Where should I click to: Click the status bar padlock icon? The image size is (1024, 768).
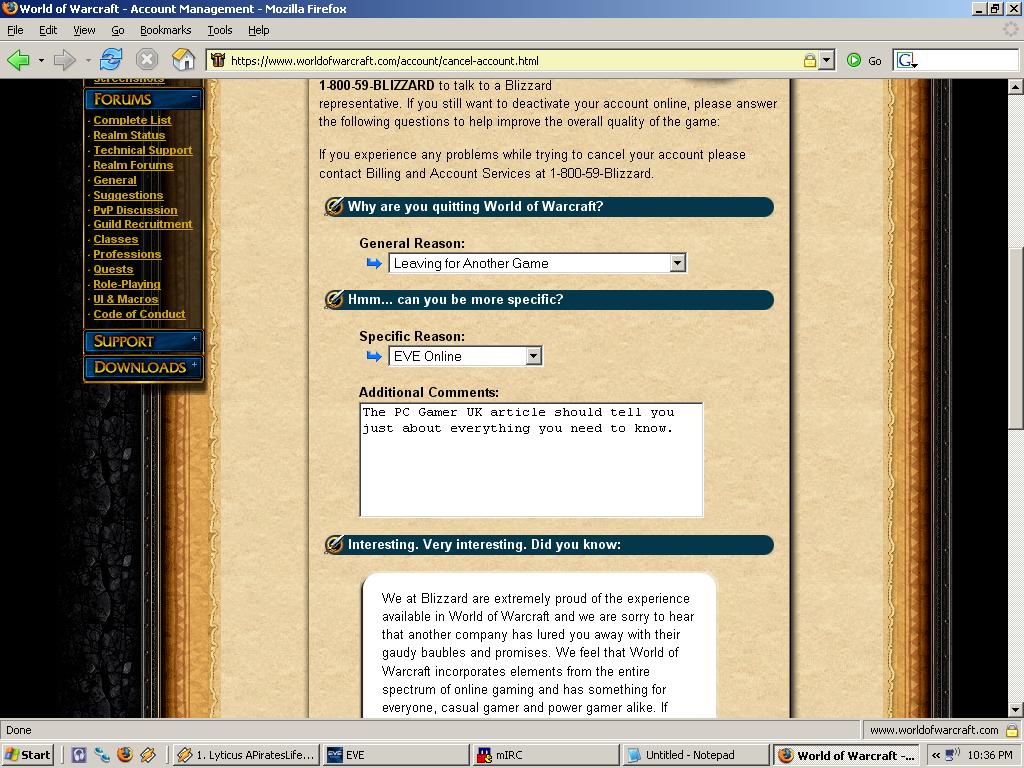click(x=1012, y=730)
